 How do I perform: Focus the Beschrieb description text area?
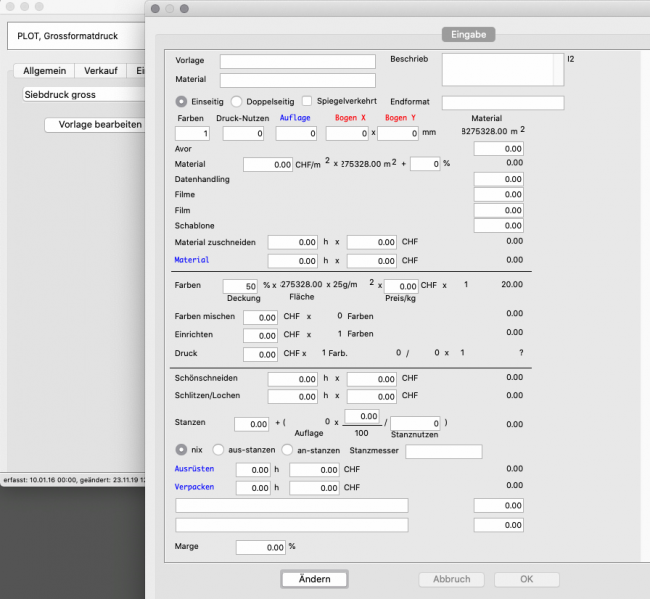click(x=496, y=70)
